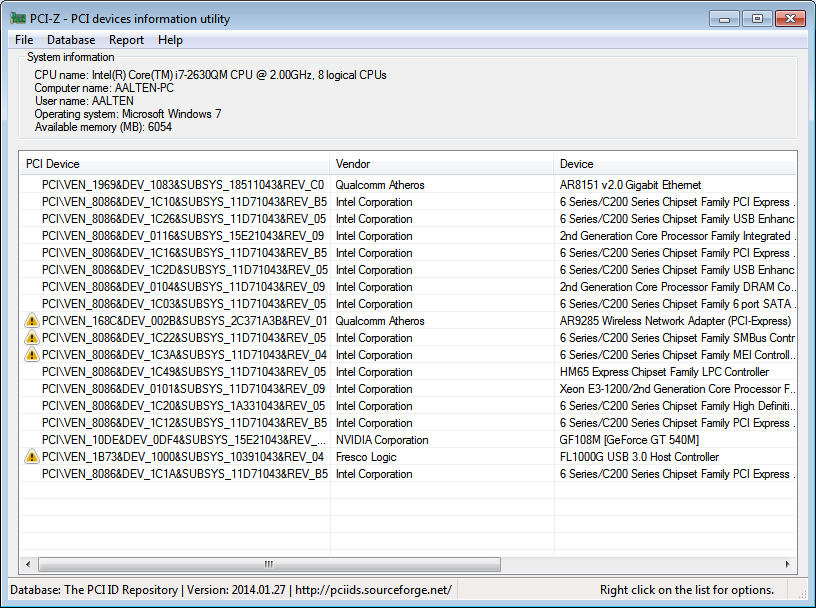Click Computer name: AALTEN-PC text

[x=104, y=88]
